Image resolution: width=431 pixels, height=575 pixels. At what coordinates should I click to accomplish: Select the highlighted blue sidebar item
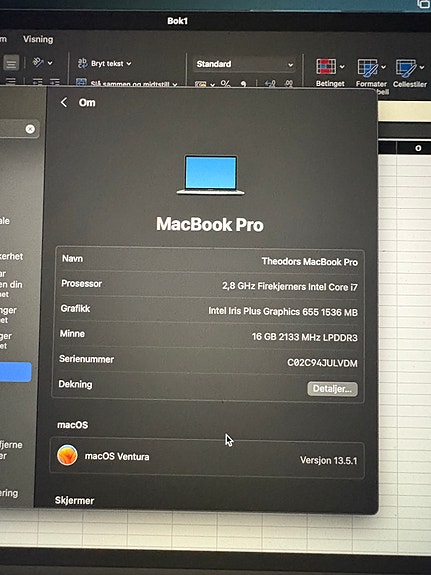pyautogui.click(x=15, y=372)
